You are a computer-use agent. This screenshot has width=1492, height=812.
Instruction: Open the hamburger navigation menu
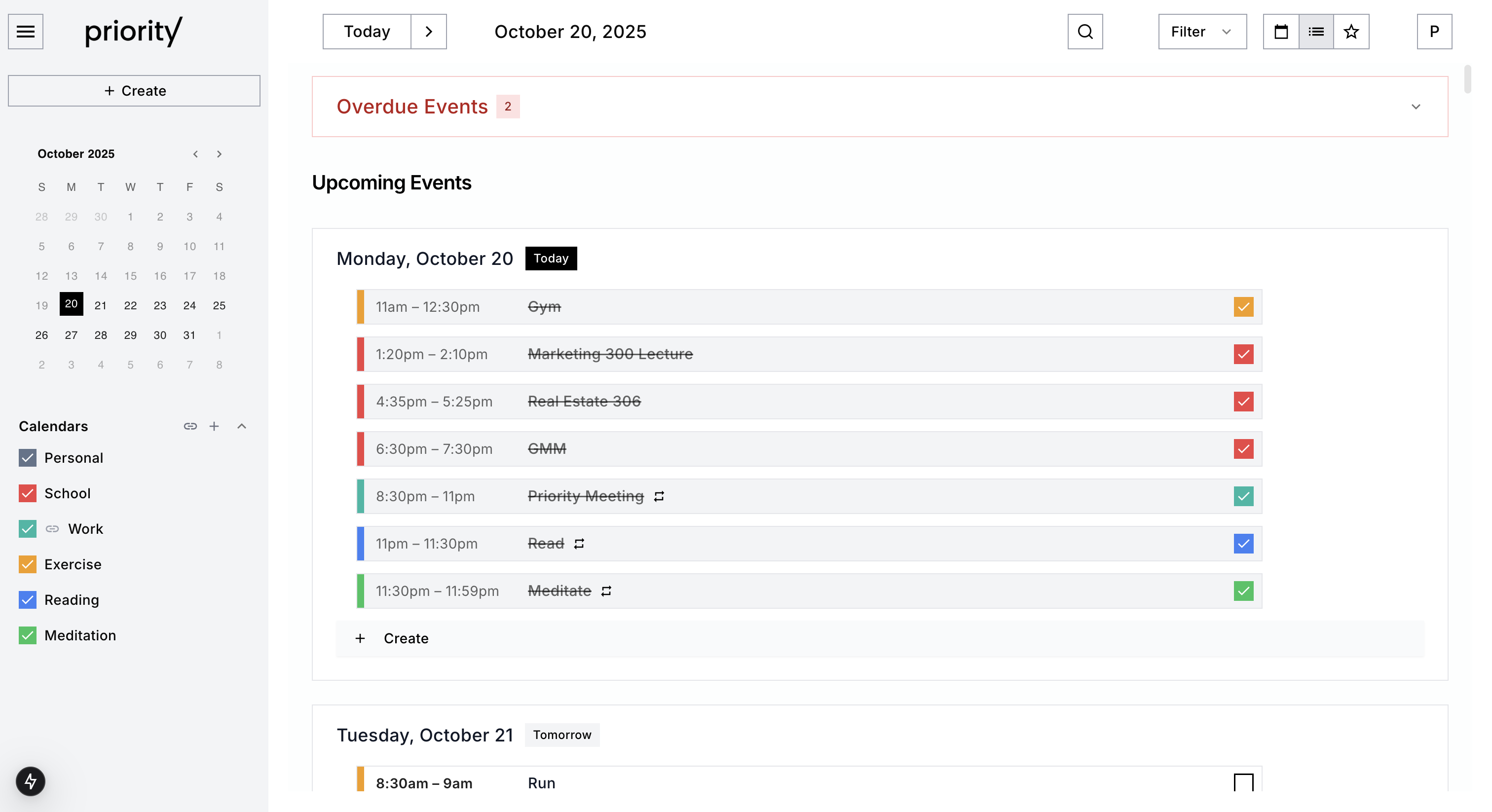26,31
